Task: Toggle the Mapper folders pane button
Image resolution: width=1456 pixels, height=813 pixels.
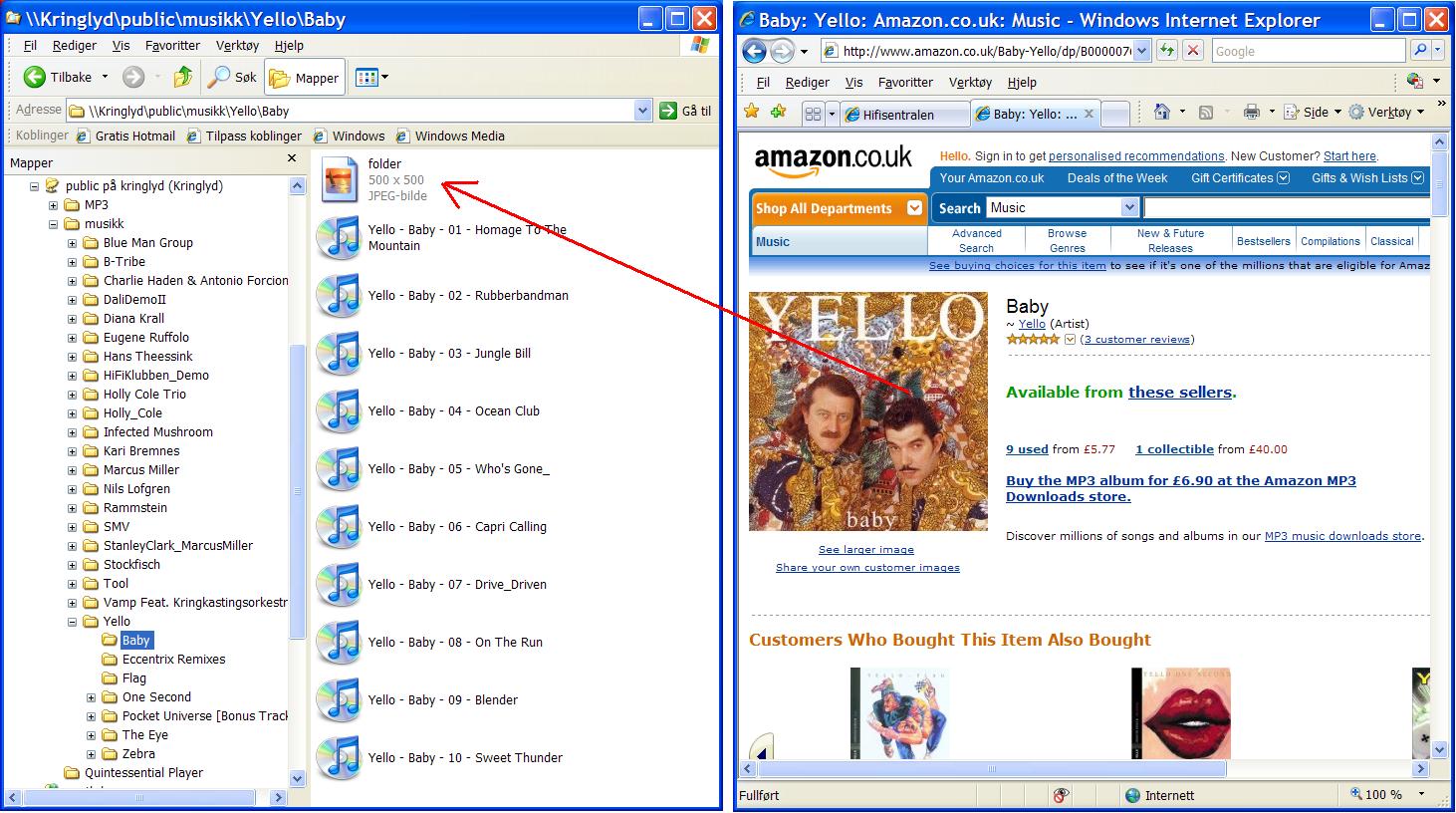Action: click(305, 78)
